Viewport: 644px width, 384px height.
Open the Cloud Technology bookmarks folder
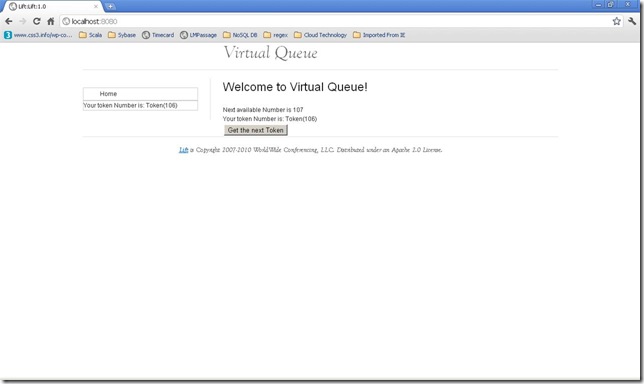tap(320, 35)
